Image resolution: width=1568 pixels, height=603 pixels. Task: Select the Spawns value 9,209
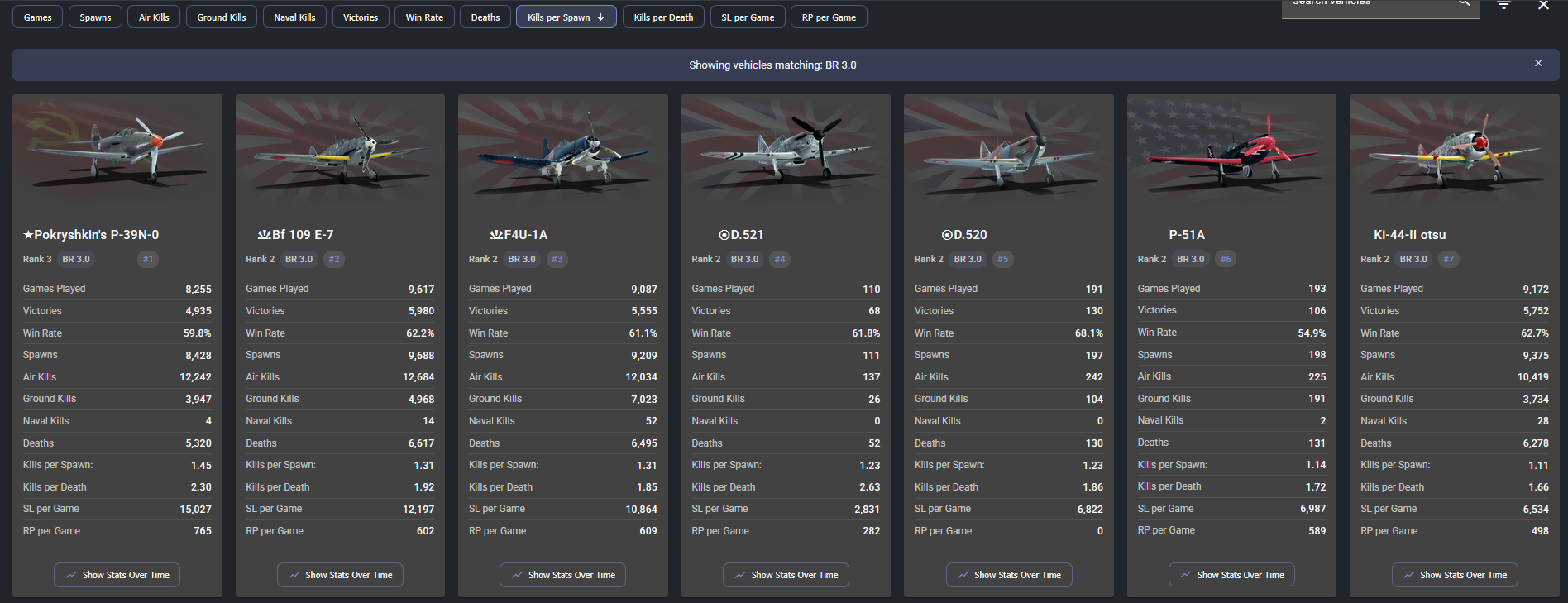pyautogui.click(x=644, y=356)
